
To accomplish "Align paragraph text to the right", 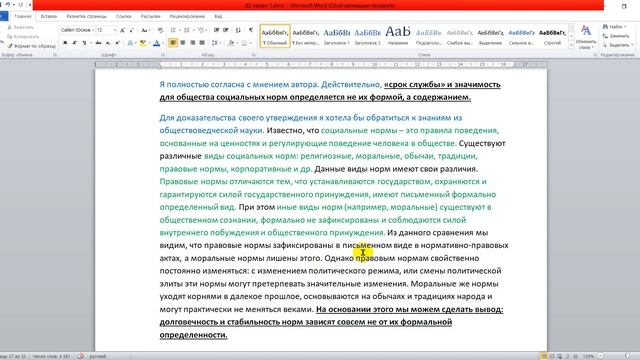I will coord(192,43).
